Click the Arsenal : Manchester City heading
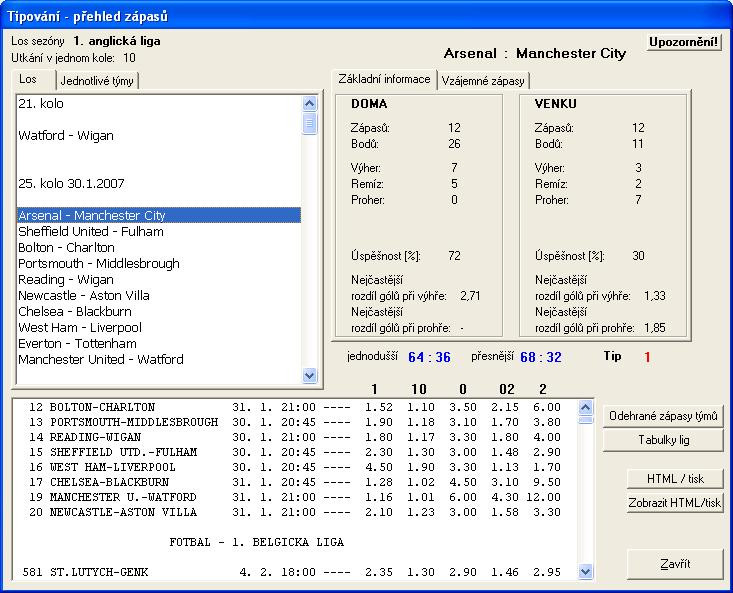The image size is (733, 593). [x=535, y=53]
